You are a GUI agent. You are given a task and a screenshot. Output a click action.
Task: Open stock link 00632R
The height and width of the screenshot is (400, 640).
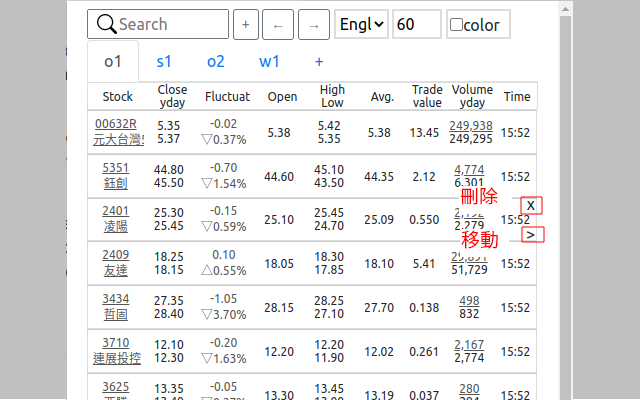(116, 124)
